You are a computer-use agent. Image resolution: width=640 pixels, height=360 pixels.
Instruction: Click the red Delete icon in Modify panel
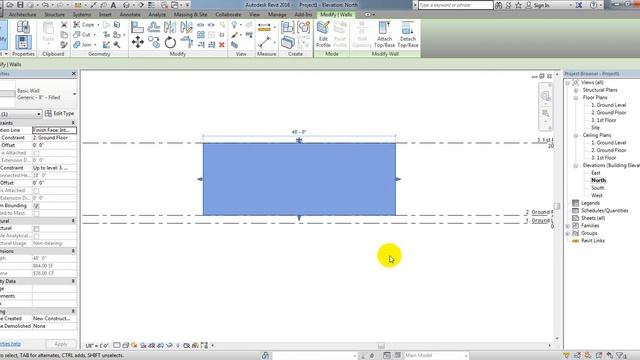click(x=222, y=44)
